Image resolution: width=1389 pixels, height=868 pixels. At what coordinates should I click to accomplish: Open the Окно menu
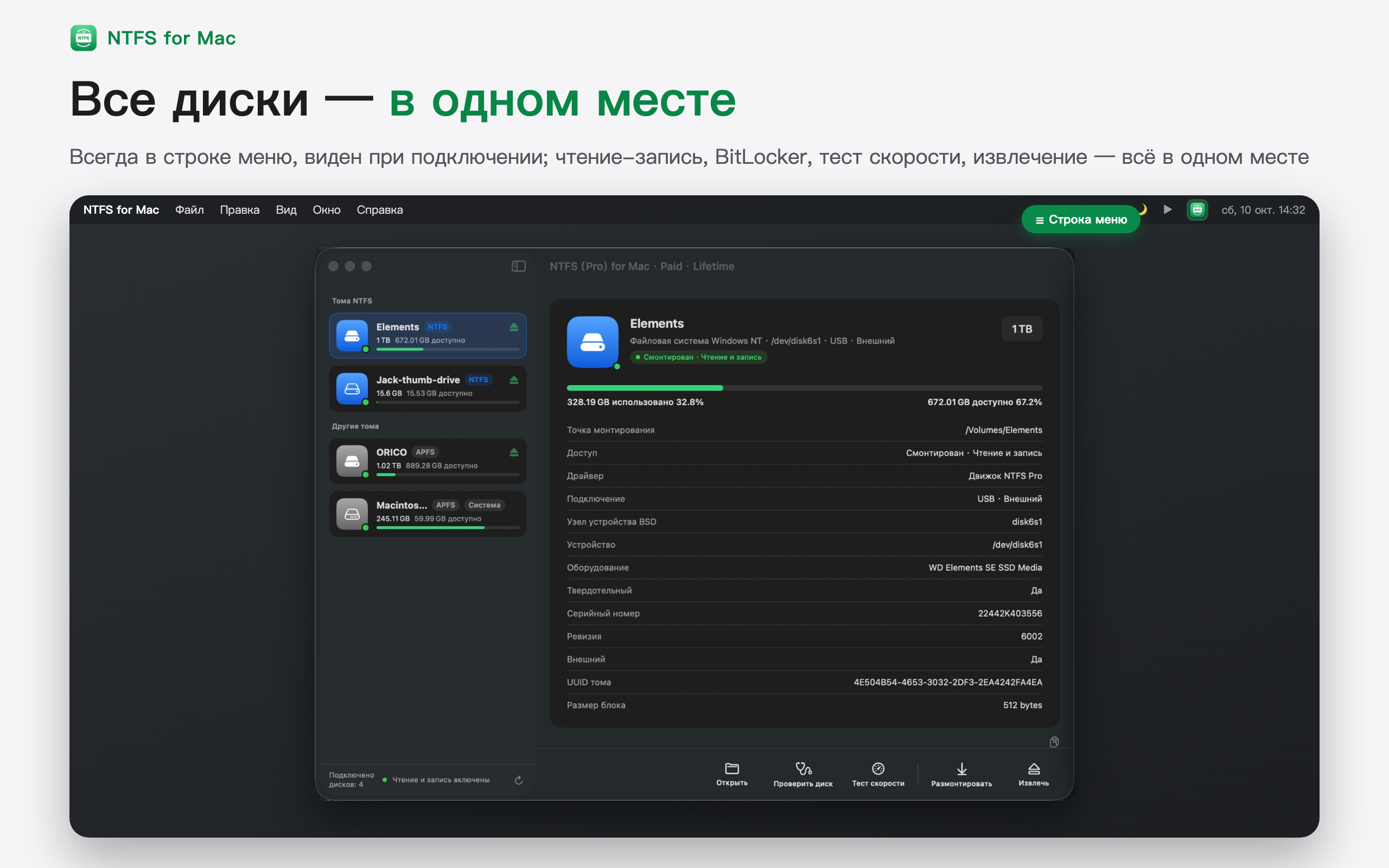pos(327,209)
